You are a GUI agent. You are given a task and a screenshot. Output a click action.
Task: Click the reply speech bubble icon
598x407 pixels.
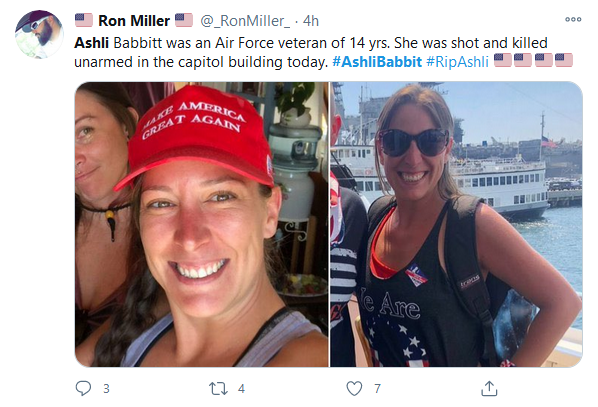coord(83,388)
